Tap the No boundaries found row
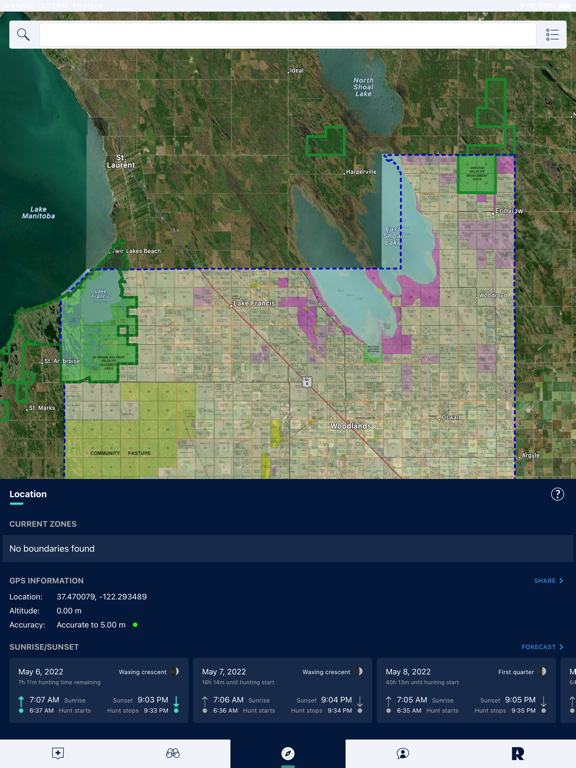Screen dimensions: 576x768 click(288, 549)
